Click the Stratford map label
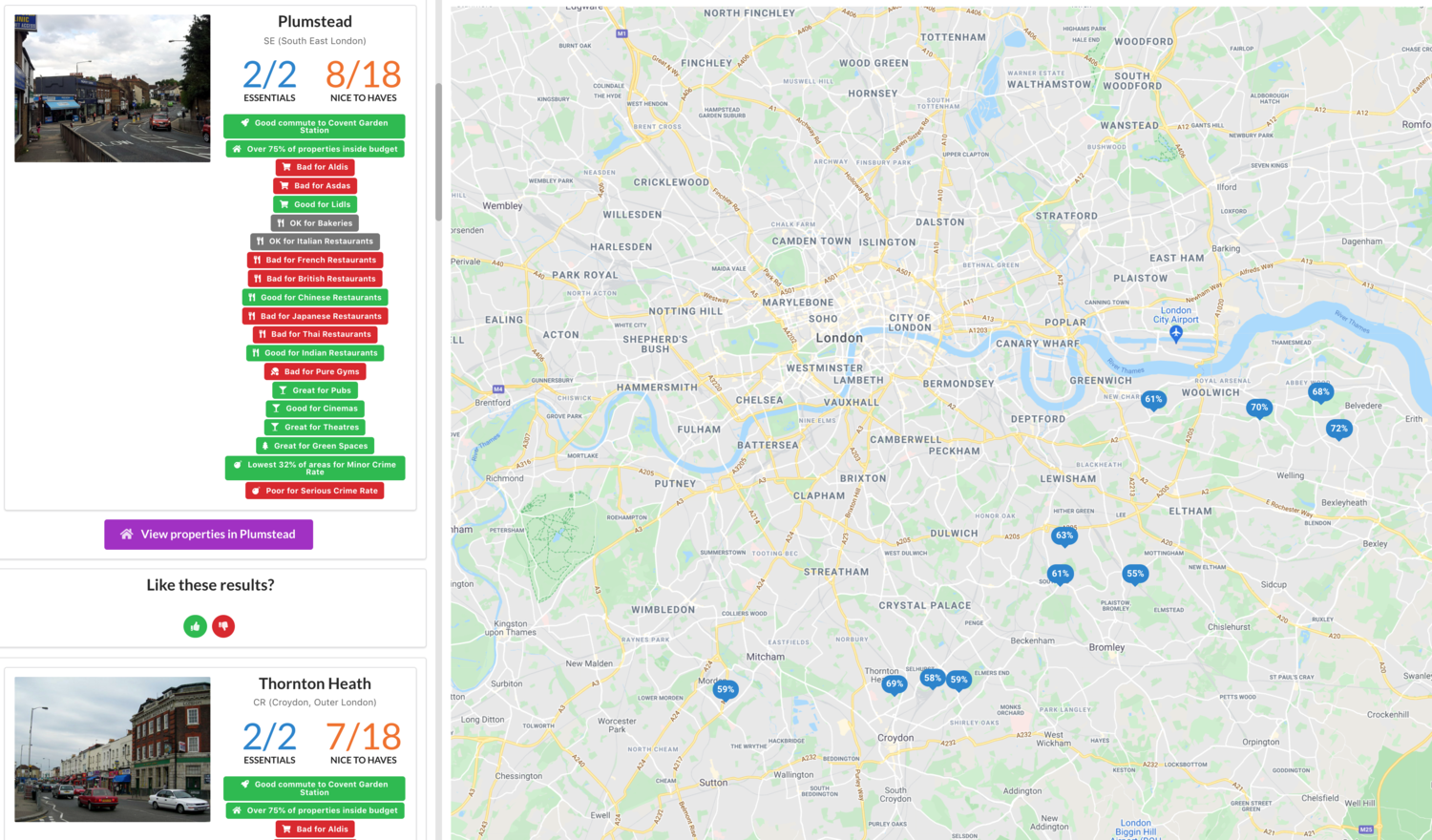Image resolution: width=1432 pixels, height=840 pixels. pos(1067,216)
